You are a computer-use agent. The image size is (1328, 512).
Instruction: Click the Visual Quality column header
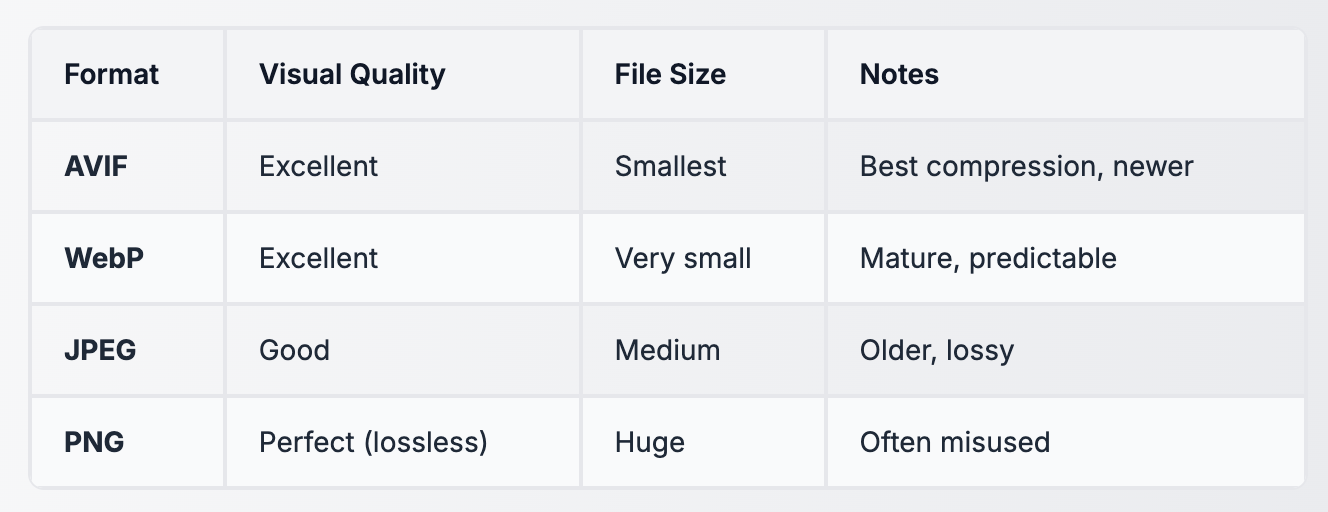(x=352, y=74)
